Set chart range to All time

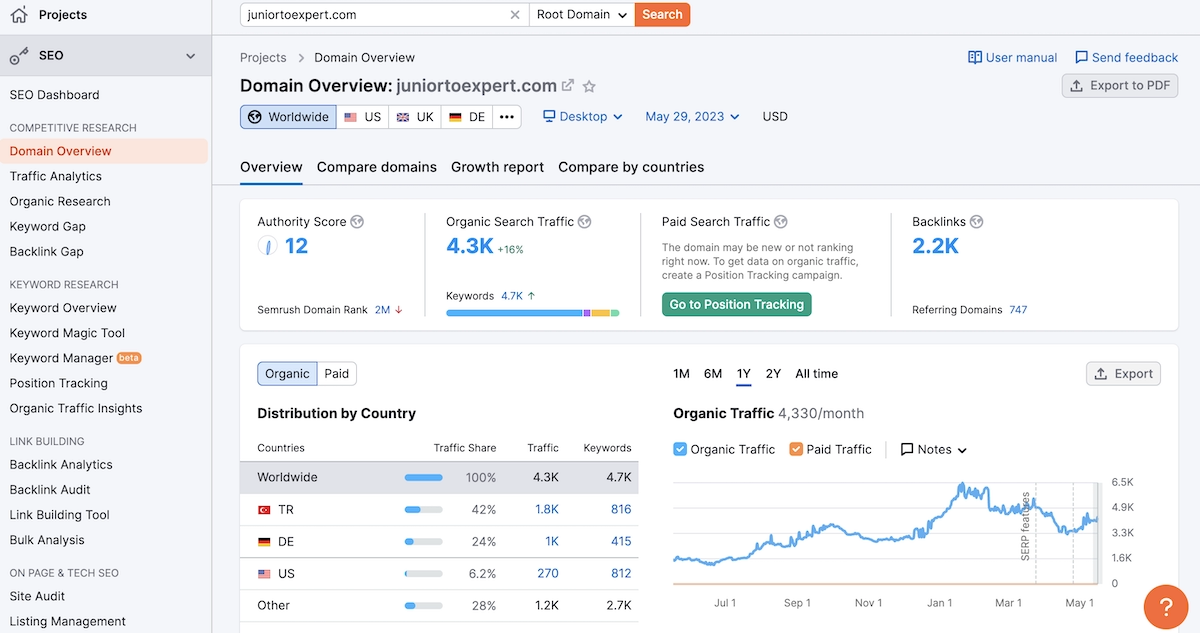click(817, 374)
